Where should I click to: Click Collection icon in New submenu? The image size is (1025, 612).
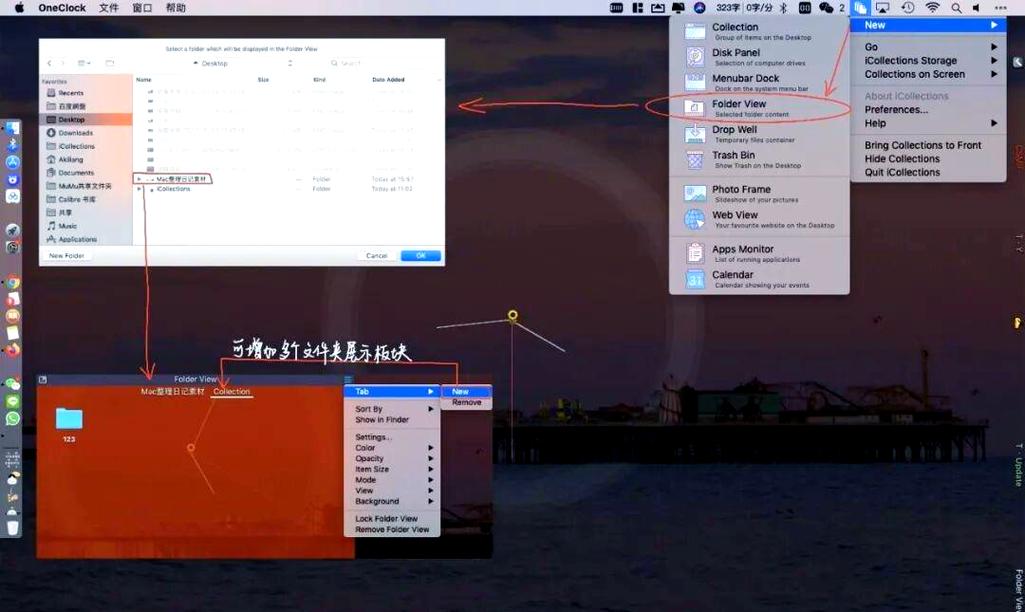pos(695,31)
